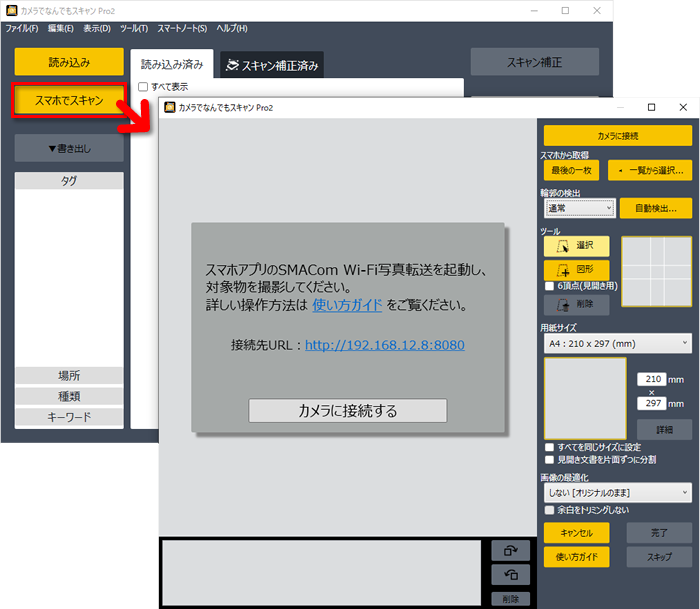Open the ファイル(F) menu
The height and width of the screenshot is (609, 700).
[x=22, y=29]
